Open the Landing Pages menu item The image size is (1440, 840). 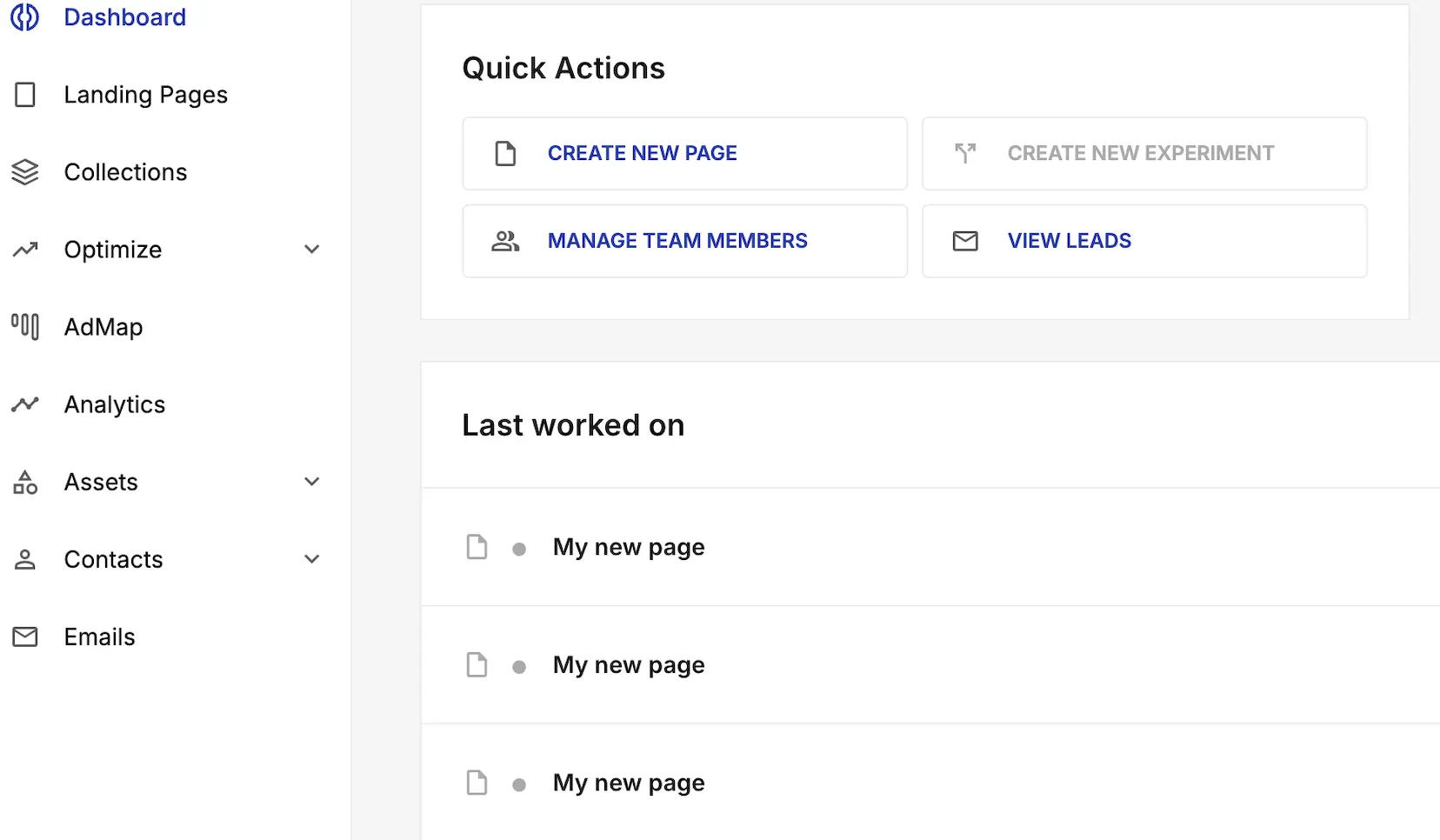(145, 95)
